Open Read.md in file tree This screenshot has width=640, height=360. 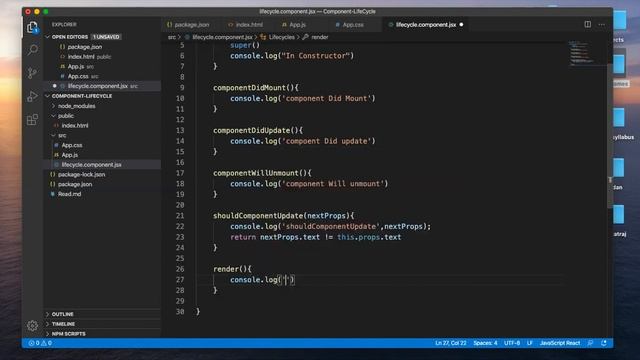(x=69, y=194)
